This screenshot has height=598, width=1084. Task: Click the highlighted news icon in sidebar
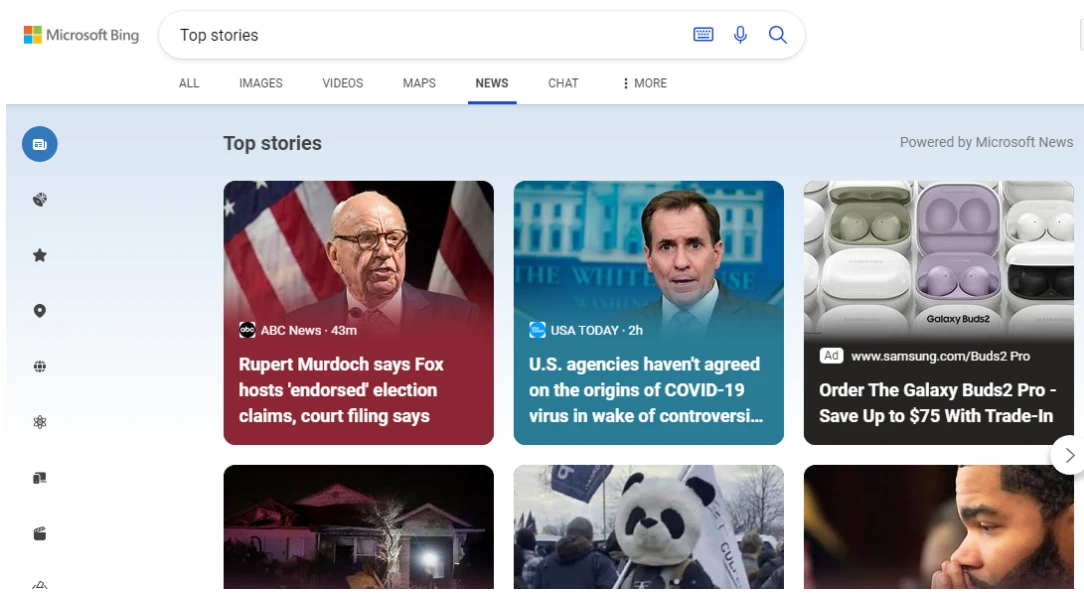(40, 145)
